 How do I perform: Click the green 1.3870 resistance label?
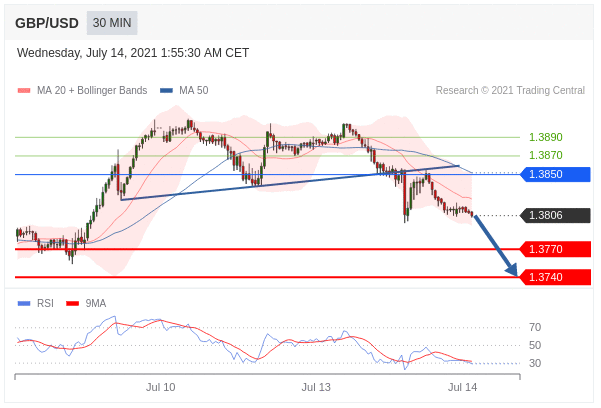pos(545,156)
